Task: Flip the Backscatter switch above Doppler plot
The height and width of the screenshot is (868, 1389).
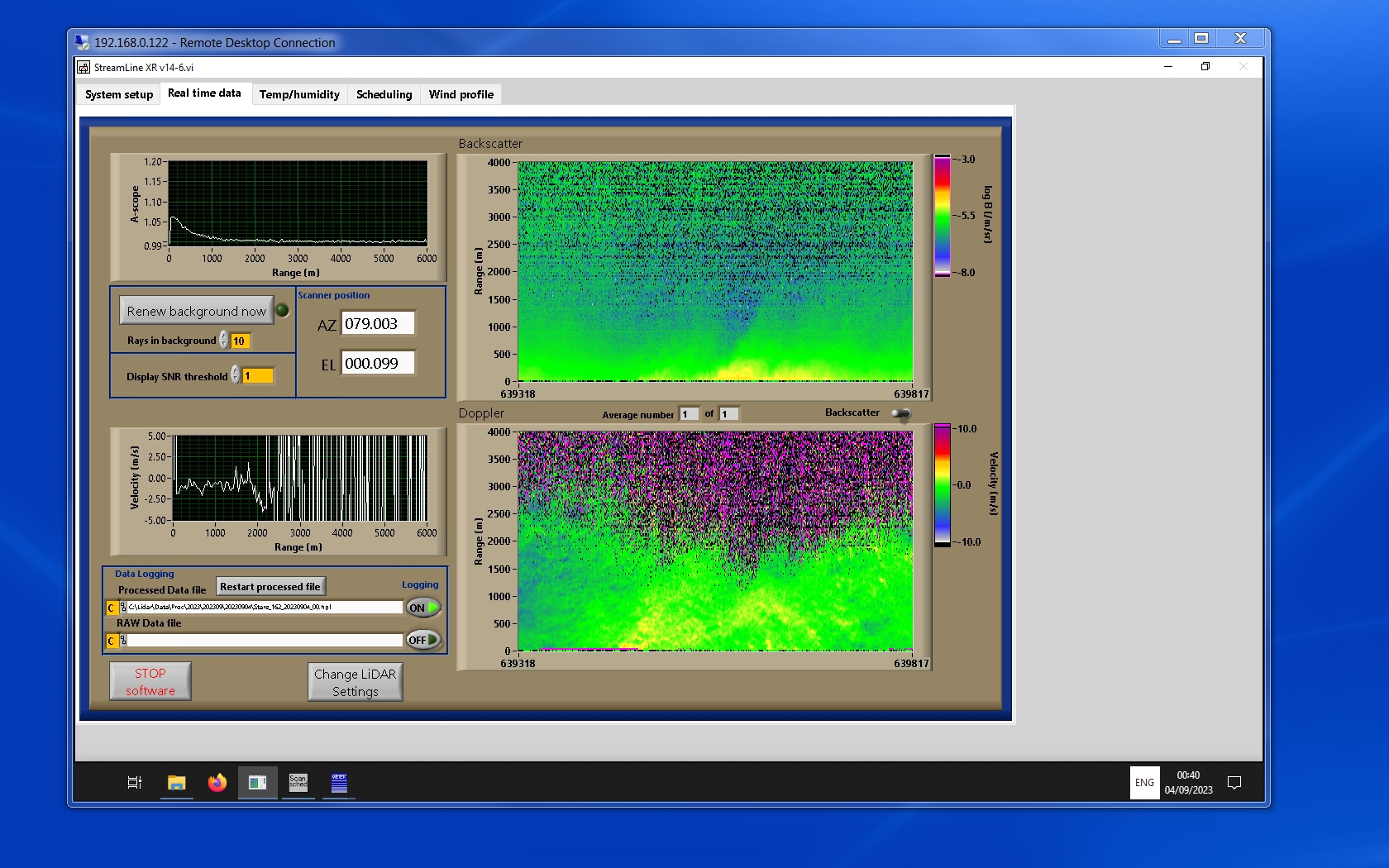Action: click(901, 413)
